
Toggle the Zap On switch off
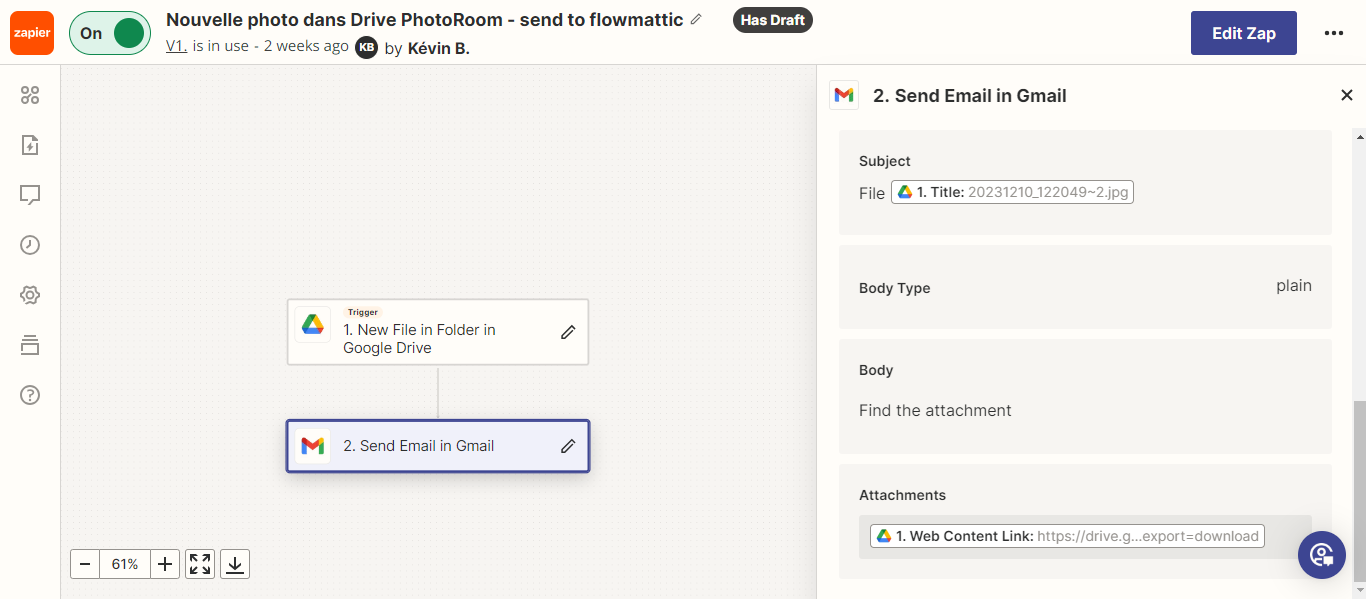108,33
